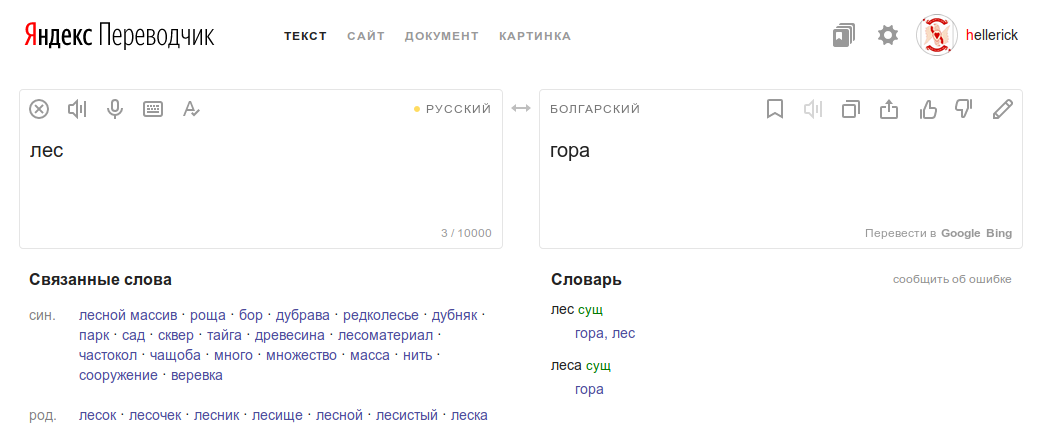
Task: Open target language selector Болгарский
Action: click(x=595, y=109)
